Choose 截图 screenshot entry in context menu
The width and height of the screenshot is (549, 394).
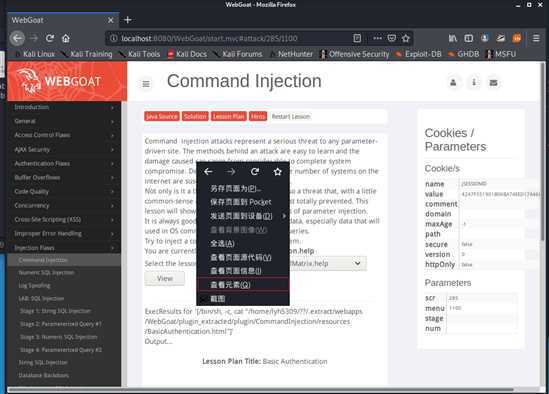tap(243, 299)
